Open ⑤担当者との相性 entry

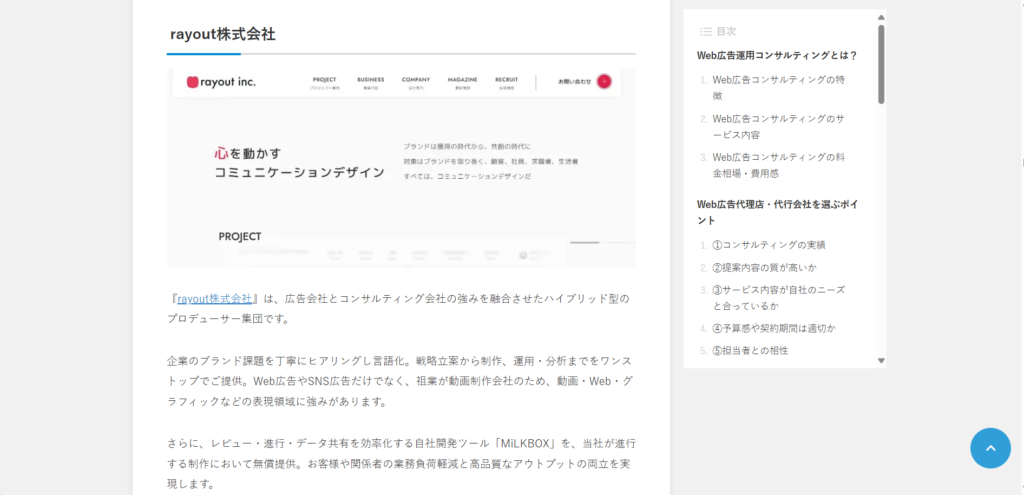[750, 351]
